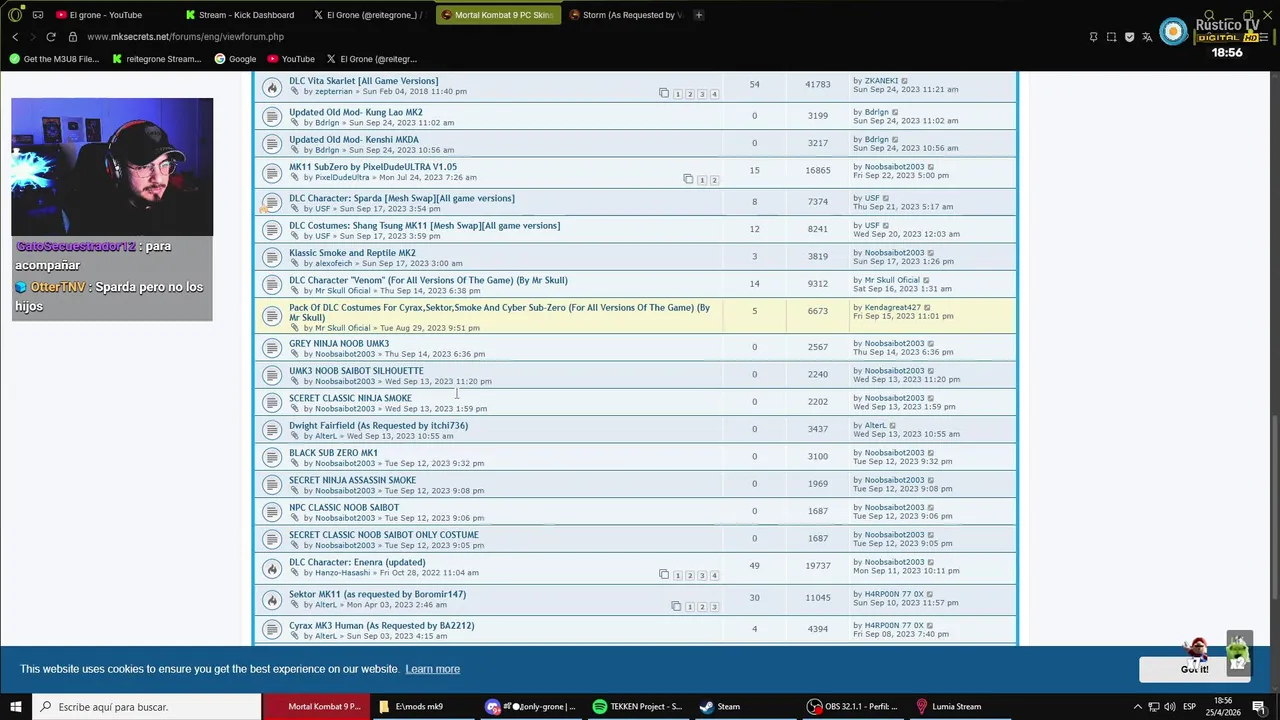The image size is (1280, 720).
Task: Reload the page with the refresh icon
Action: pos(51,37)
